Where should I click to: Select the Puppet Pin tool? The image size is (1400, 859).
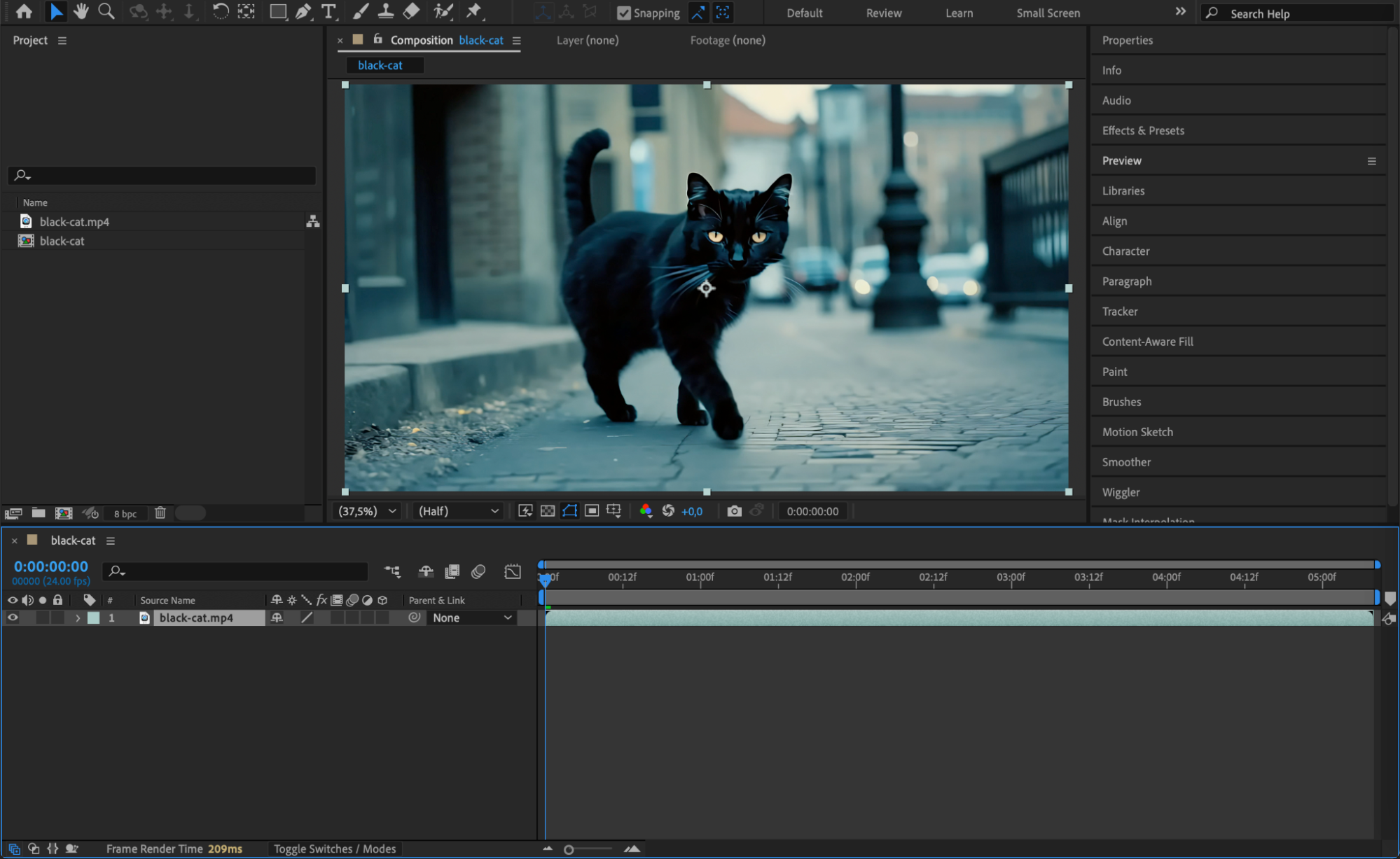tap(474, 11)
